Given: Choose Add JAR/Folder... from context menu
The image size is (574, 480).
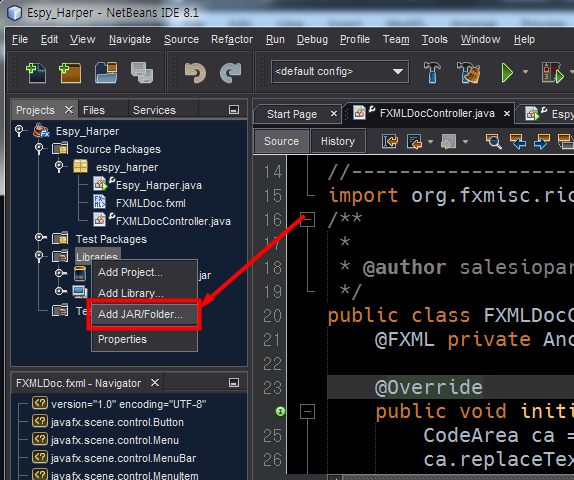Looking at the screenshot, I should pos(144,314).
